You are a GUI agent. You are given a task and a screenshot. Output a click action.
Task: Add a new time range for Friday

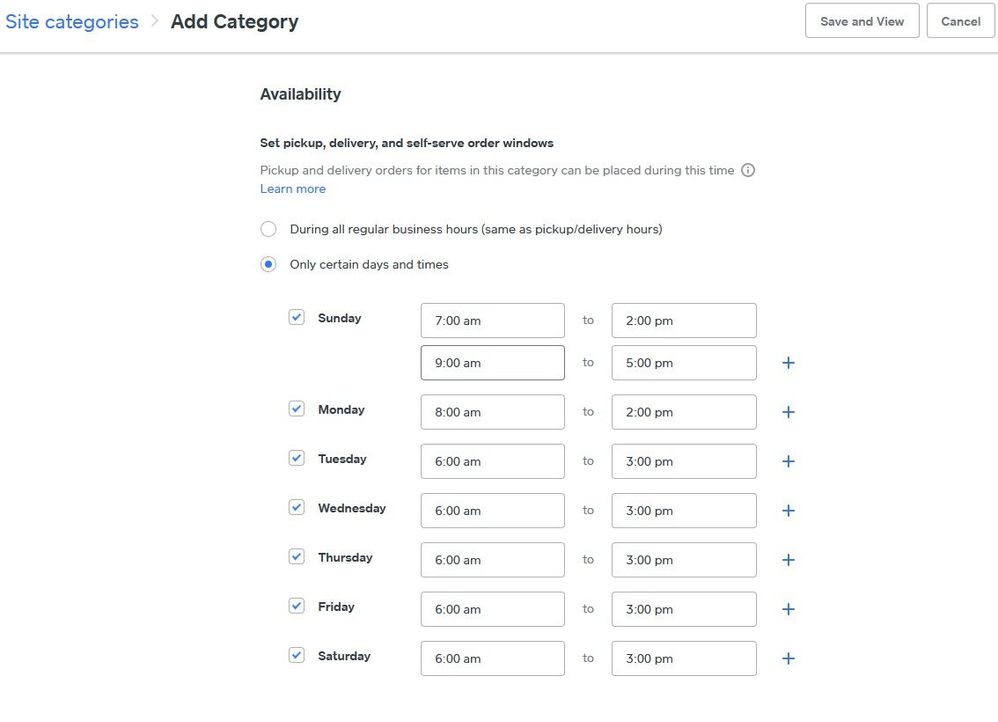(x=788, y=609)
